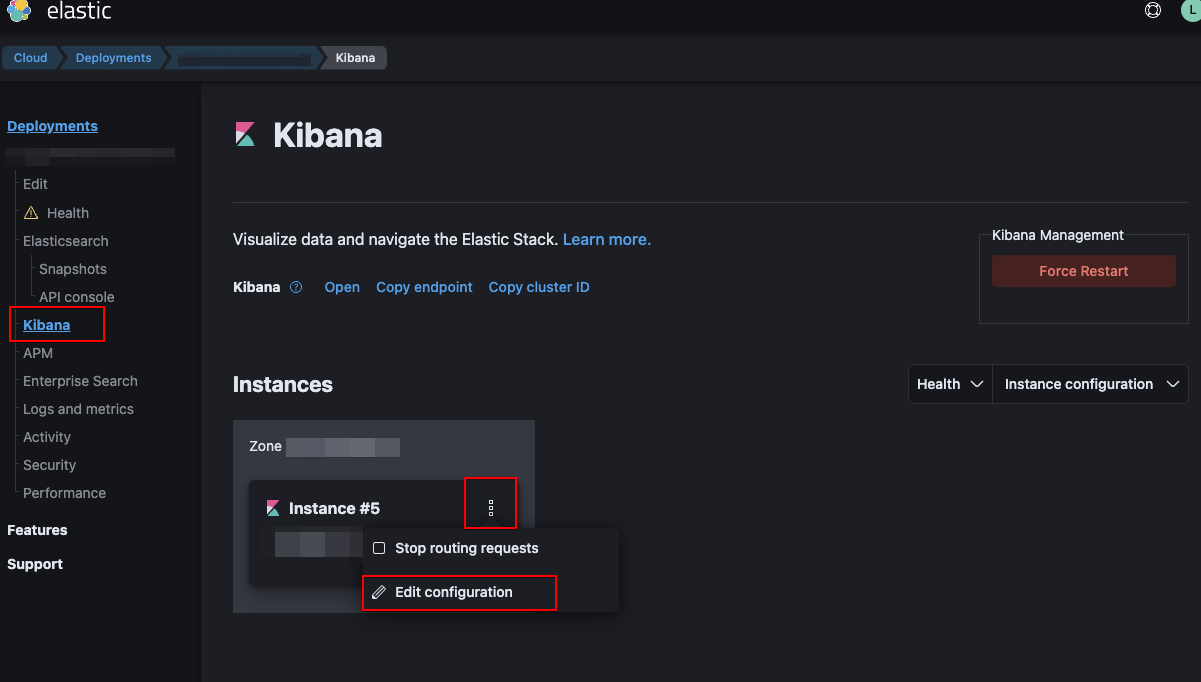Click the pencil icon for Edit configuration

(379, 592)
